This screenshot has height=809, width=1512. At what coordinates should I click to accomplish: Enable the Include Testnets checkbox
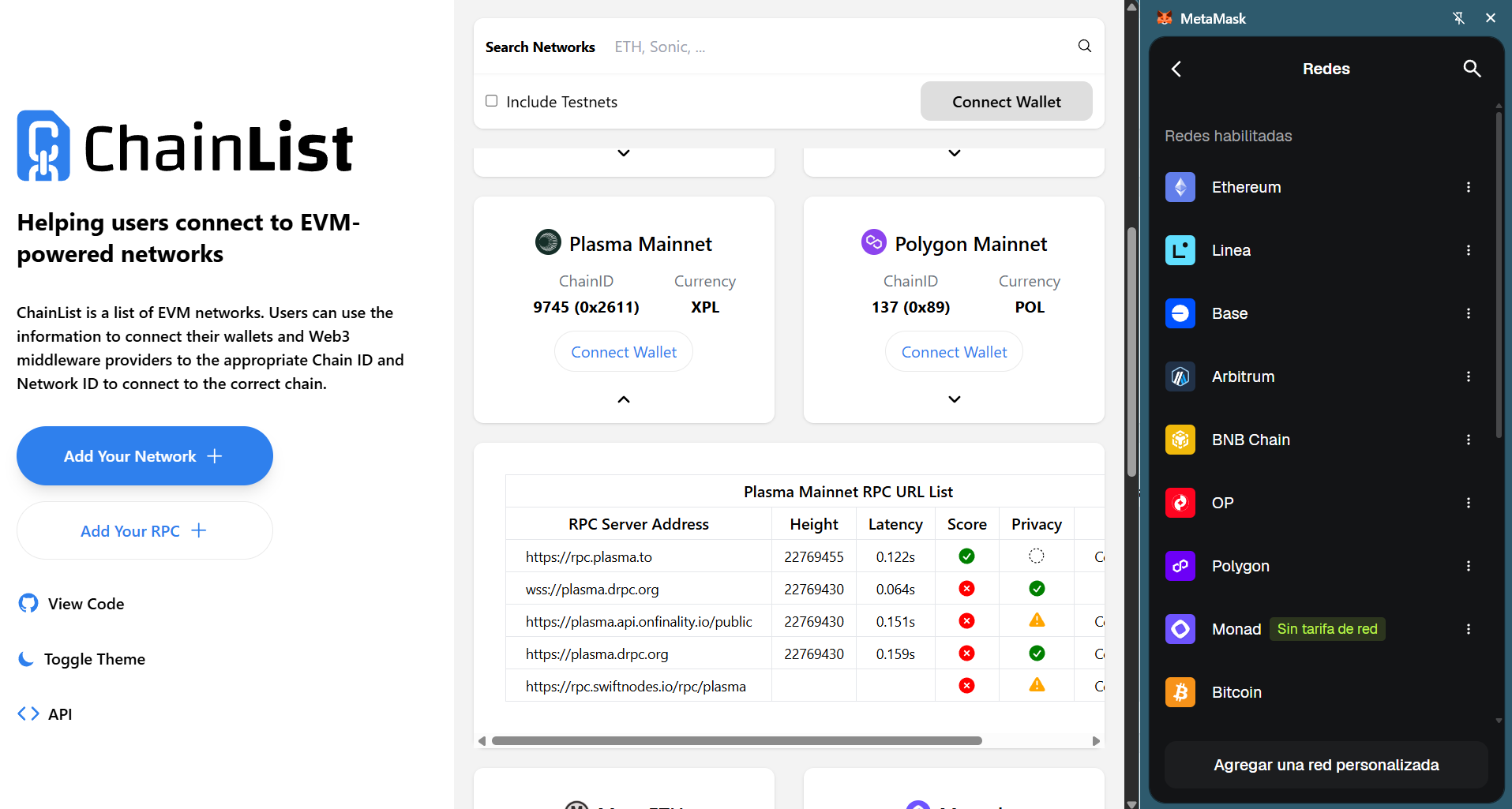pos(491,100)
